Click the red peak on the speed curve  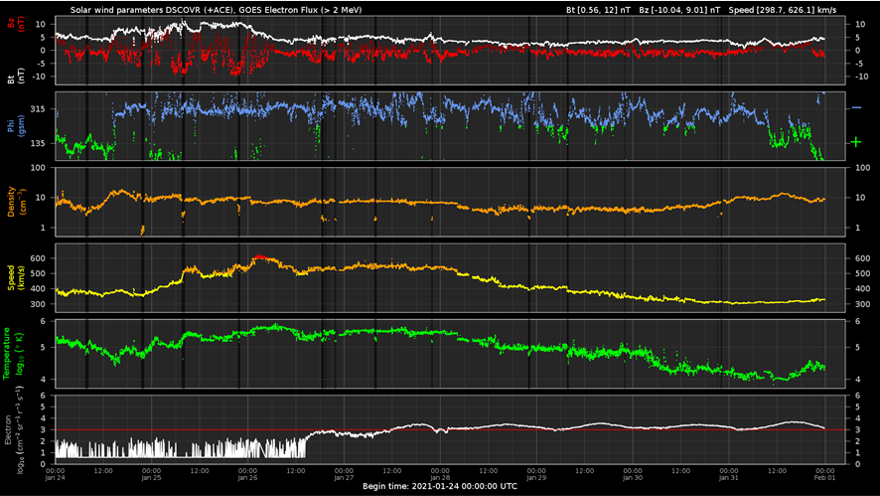tap(261, 257)
